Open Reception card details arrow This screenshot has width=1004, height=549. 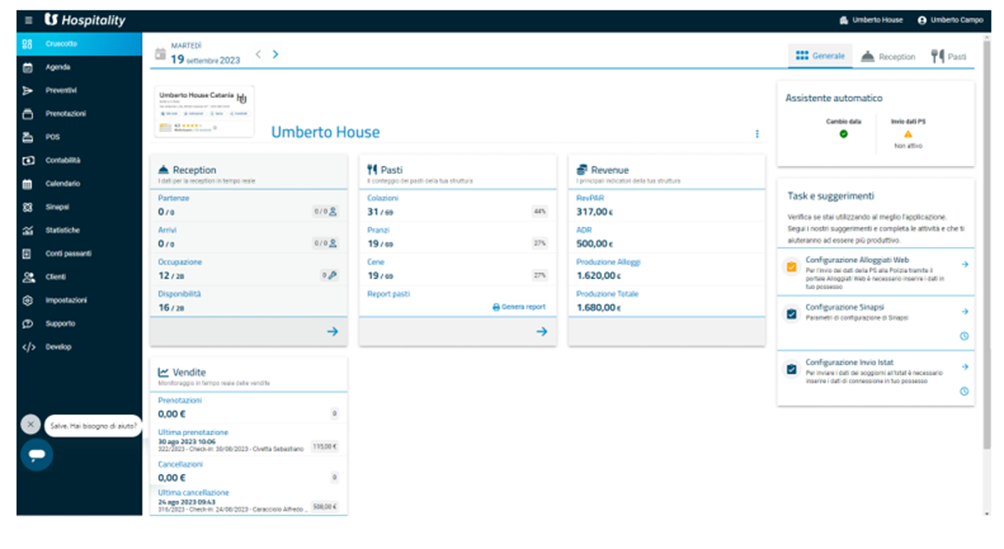(x=332, y=332)
